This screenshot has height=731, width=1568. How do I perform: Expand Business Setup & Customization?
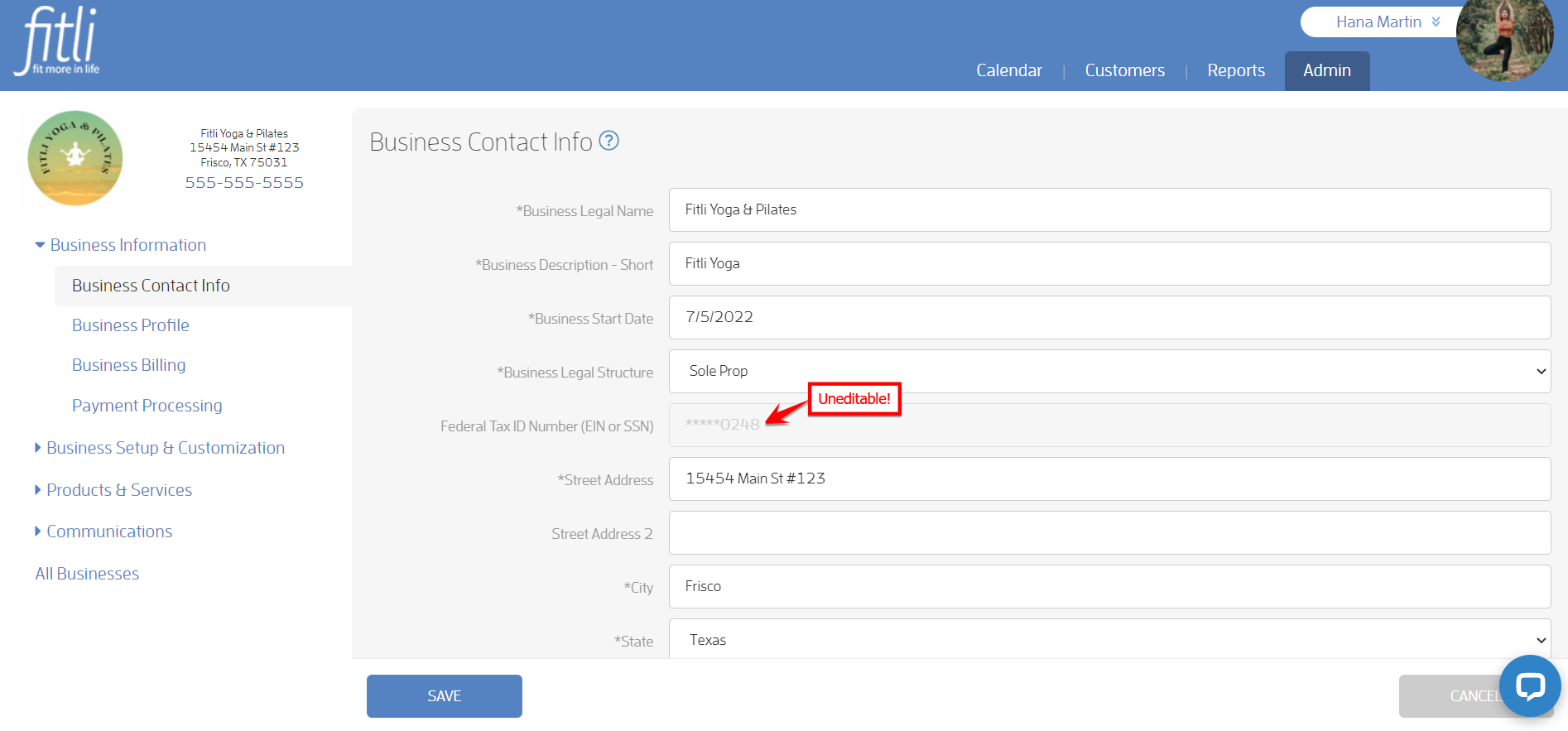[x=160, y=448]
